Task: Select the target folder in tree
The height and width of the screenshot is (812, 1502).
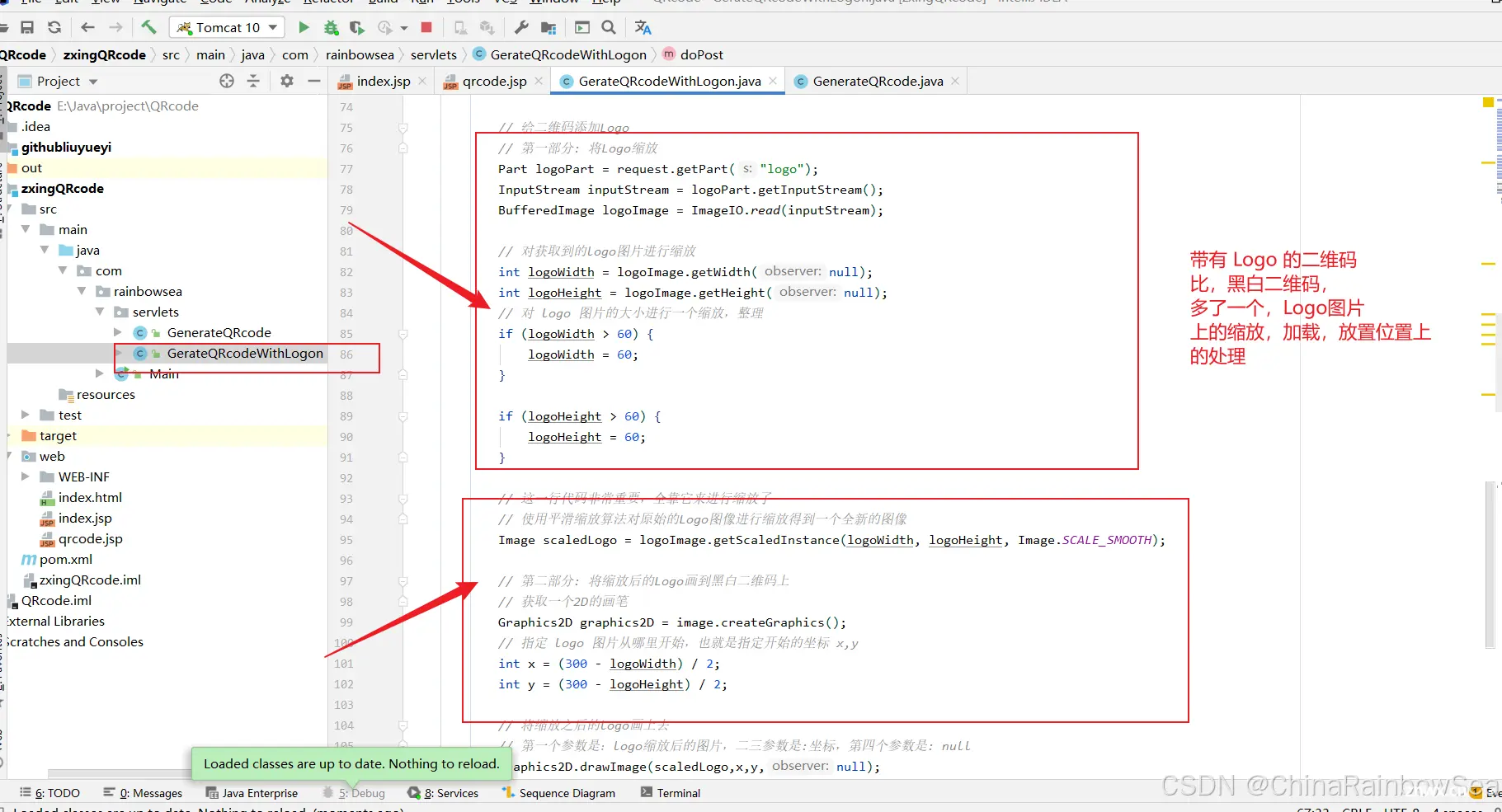Action: (58, 435)
